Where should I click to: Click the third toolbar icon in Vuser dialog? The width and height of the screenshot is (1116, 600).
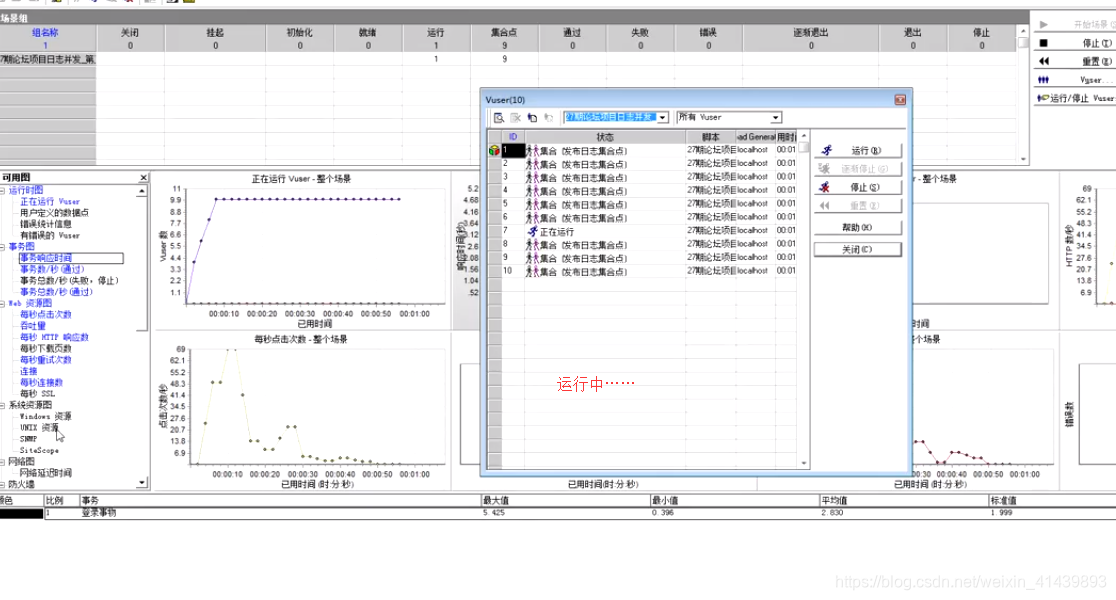tap(532, 117)
